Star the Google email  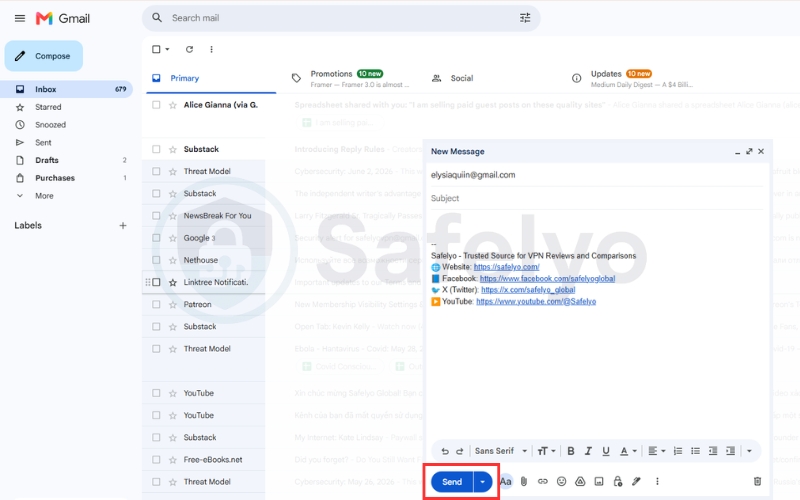coord(173,238)
